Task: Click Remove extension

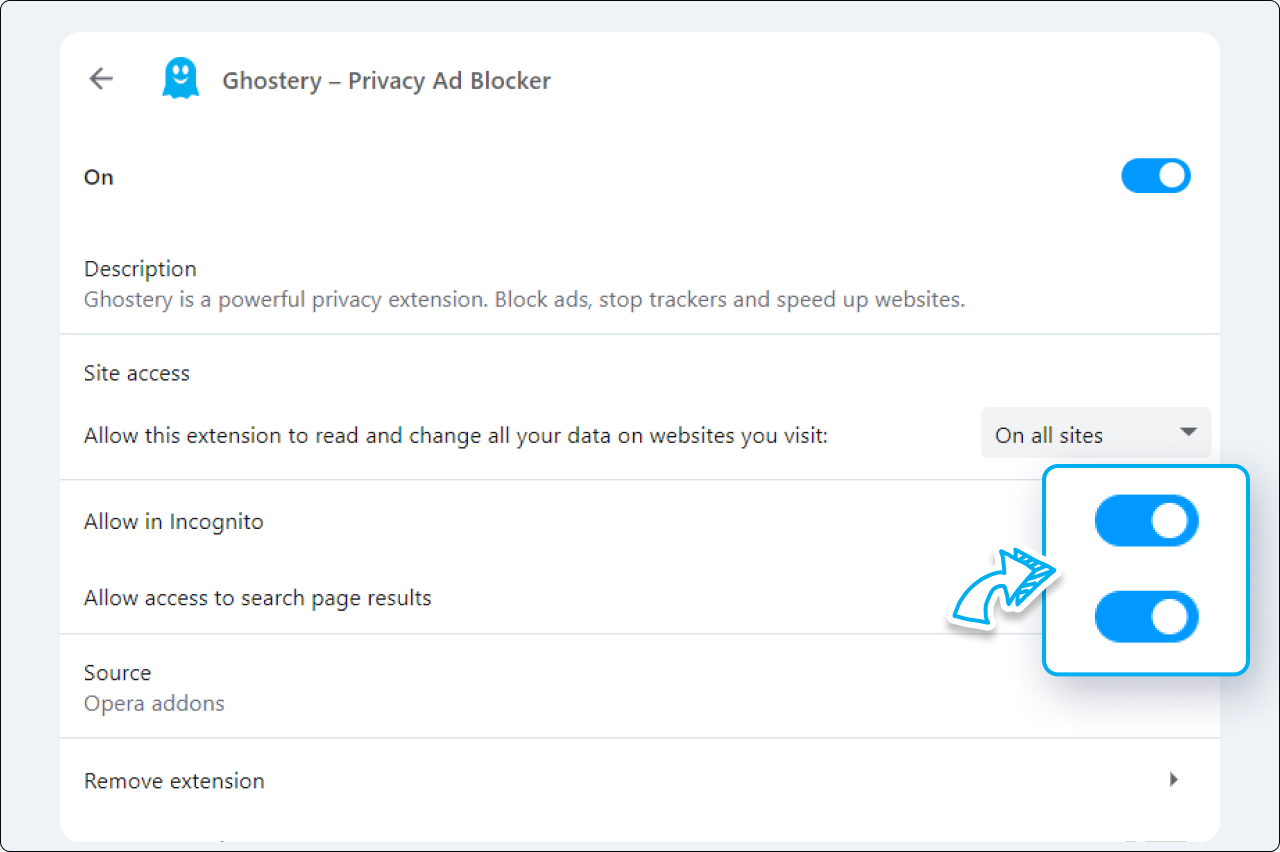Action: coord(174,780)
